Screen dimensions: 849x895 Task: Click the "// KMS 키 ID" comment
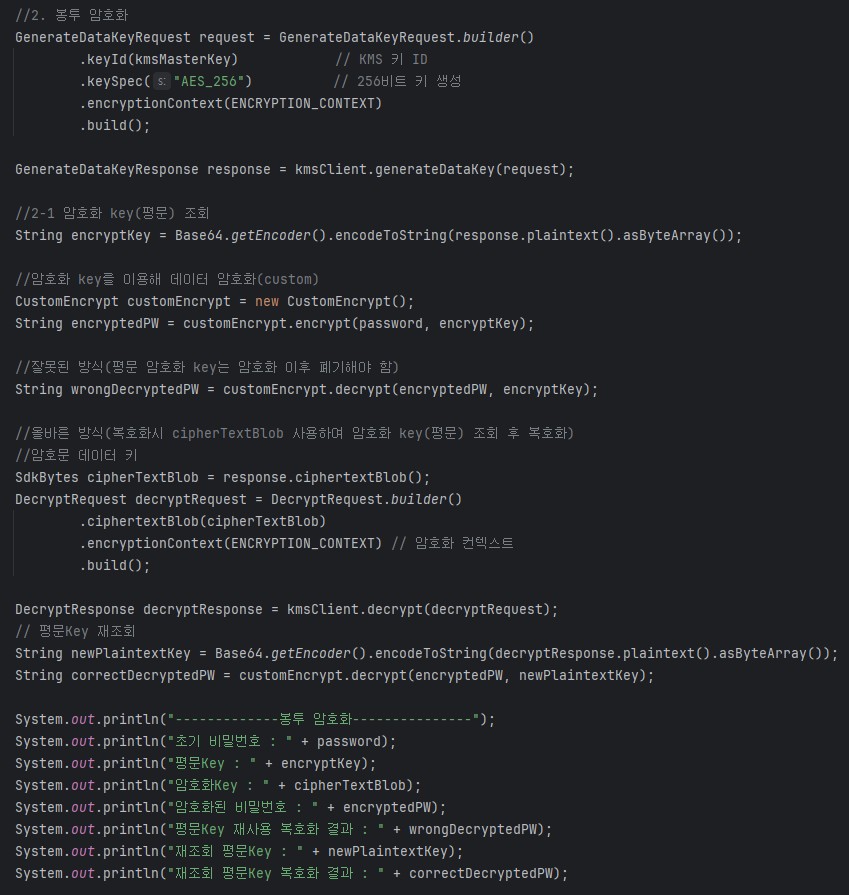381,59
